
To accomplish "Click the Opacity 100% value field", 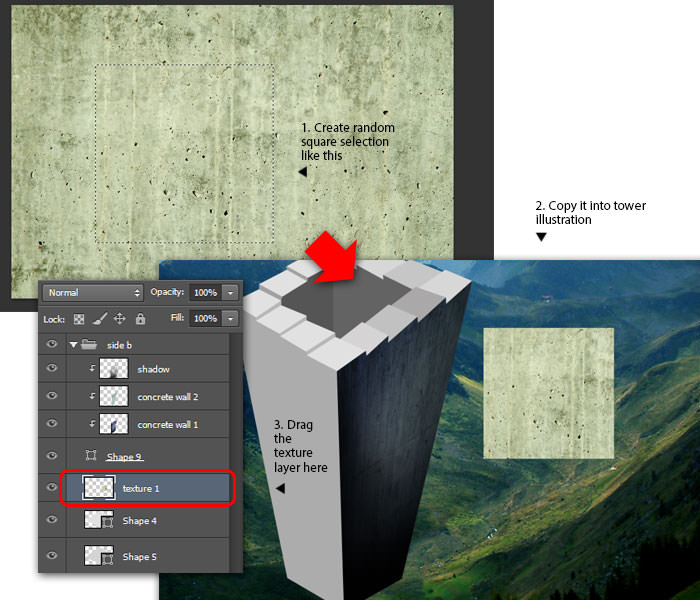I will point(205,293).
